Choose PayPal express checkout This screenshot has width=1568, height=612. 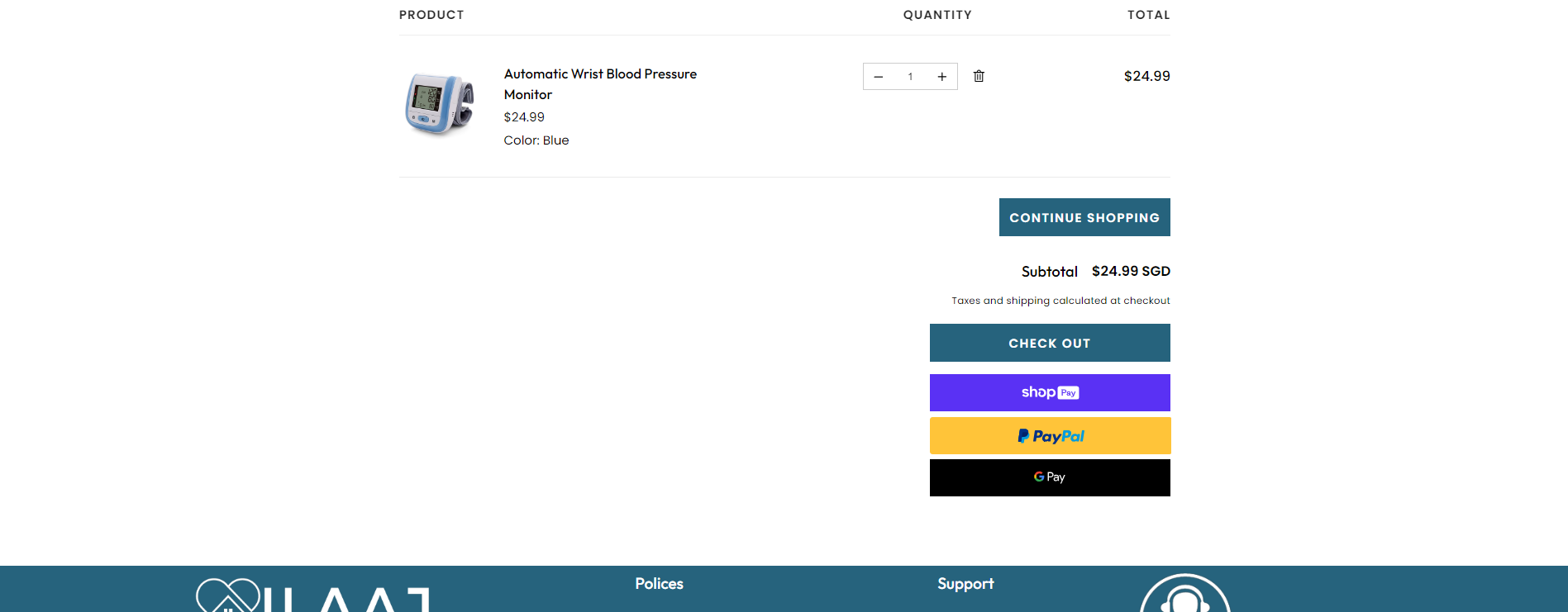(x=1050, y=435)
